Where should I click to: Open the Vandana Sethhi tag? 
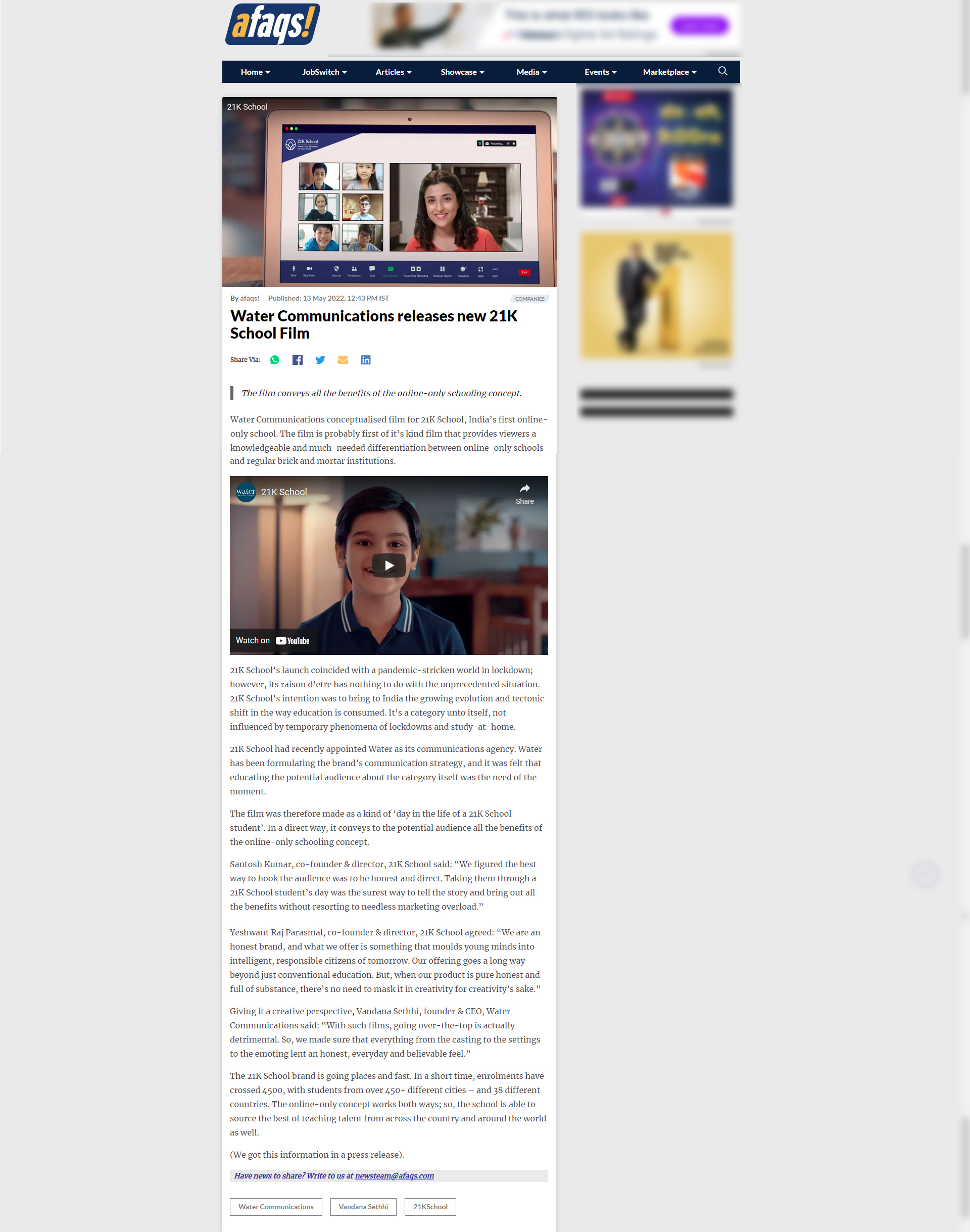pos(363,1206)
